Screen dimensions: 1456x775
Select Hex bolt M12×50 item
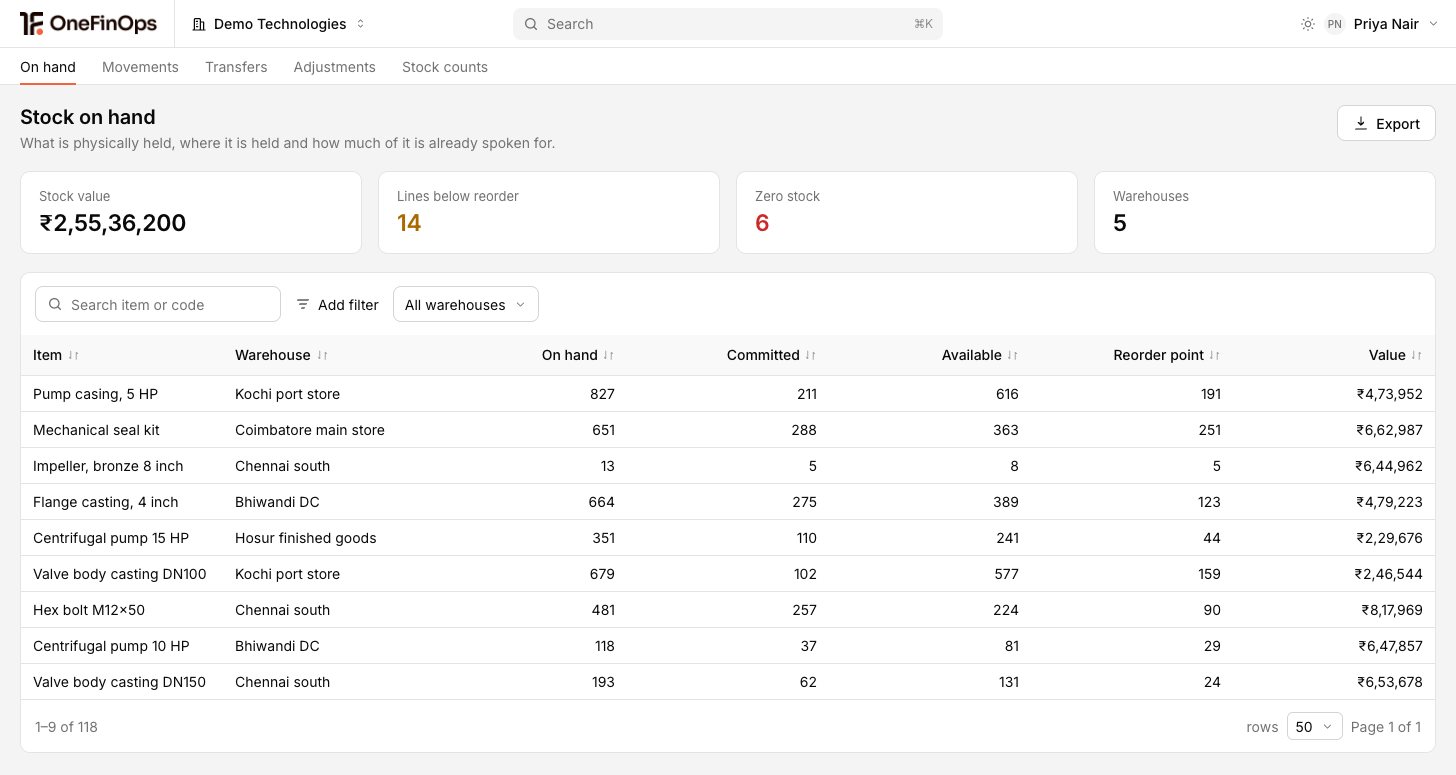click(89, 610)
